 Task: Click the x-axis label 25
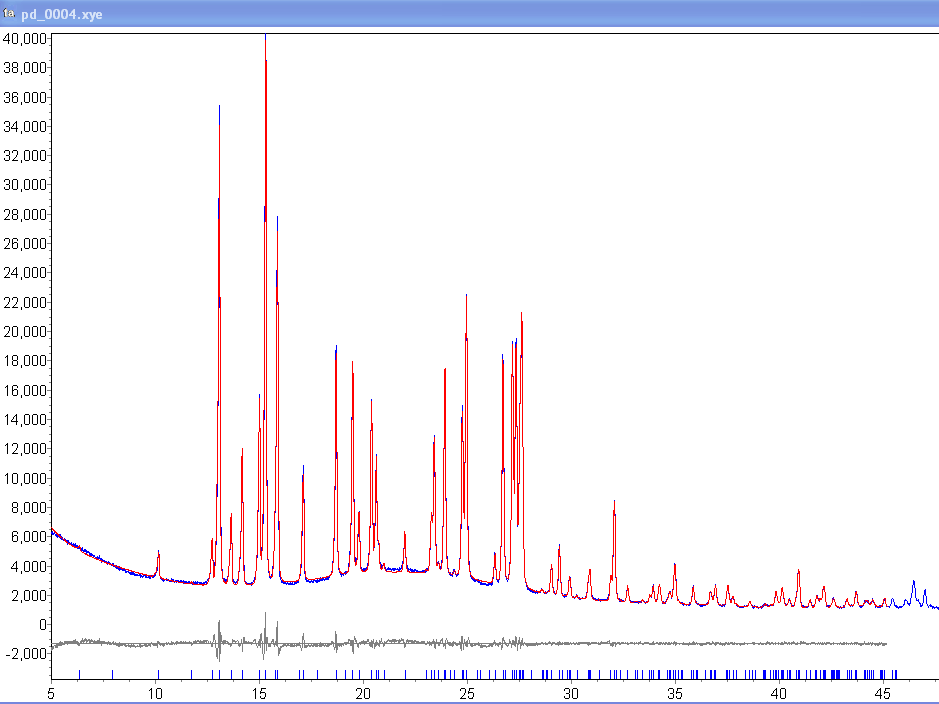click(467, 694)
